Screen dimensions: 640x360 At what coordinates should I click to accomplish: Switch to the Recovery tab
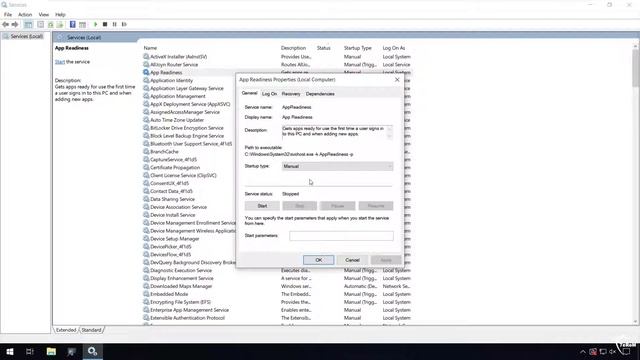click(x=291, y=94)
